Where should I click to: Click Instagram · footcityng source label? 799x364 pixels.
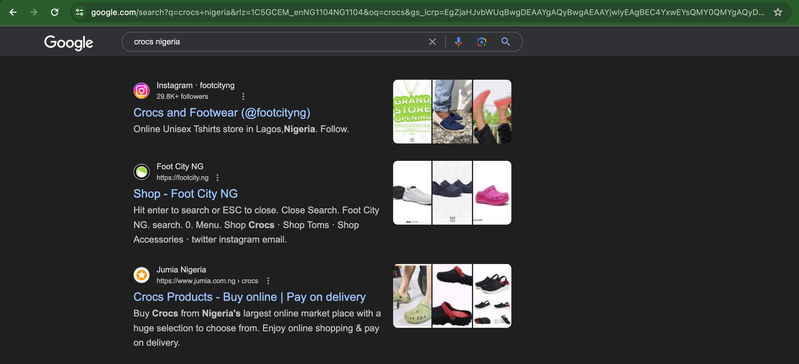(x=196, y=85)
